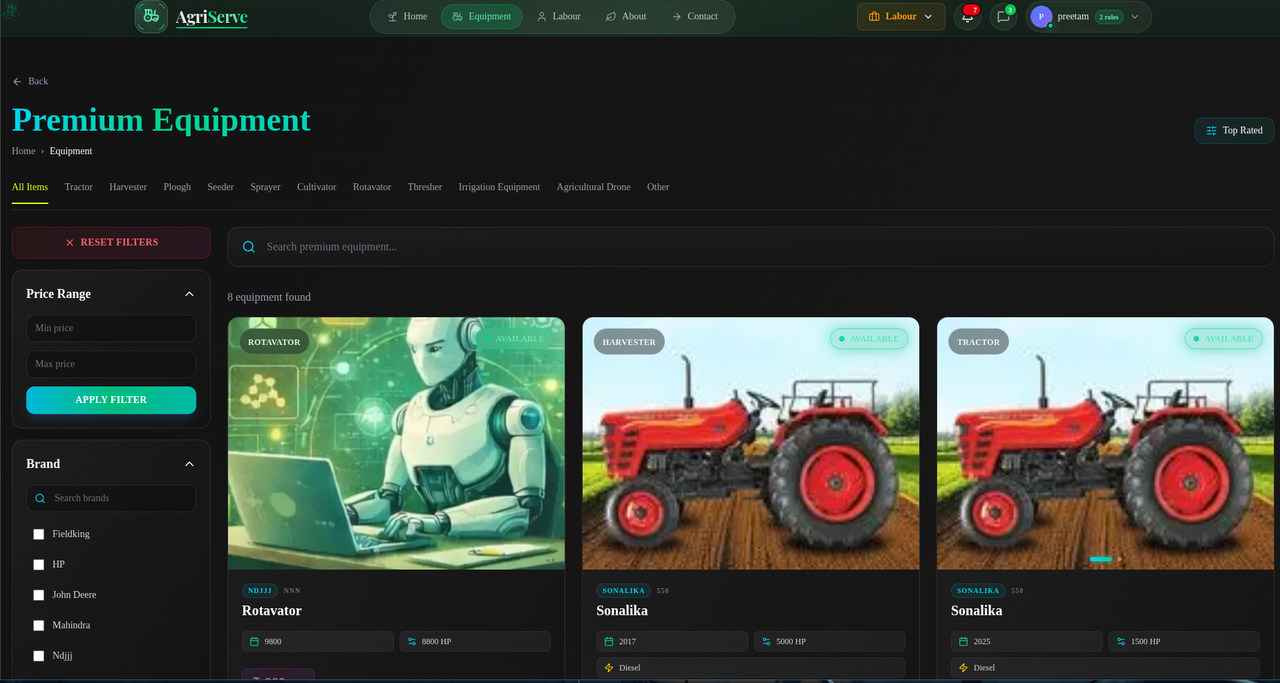This screenshot has width=1280, height=683.
Task: Filter by the Plough tab
Action: [x=177, y=187]
